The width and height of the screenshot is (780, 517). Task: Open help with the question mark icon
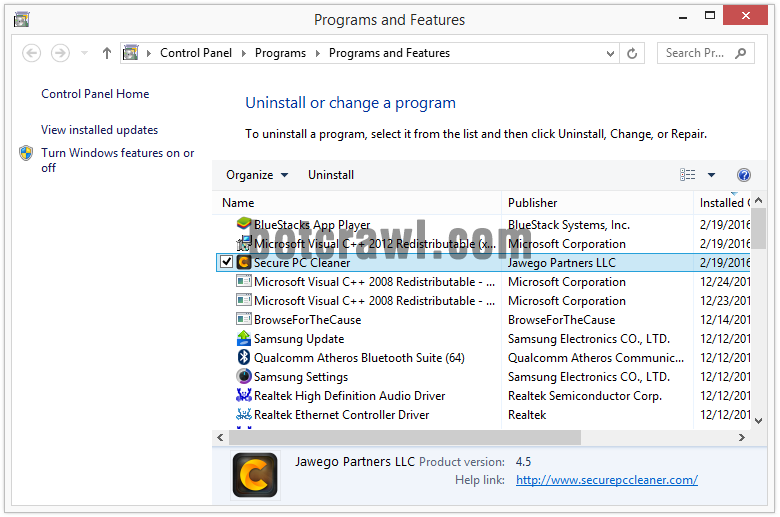click(x=743, y=175)
